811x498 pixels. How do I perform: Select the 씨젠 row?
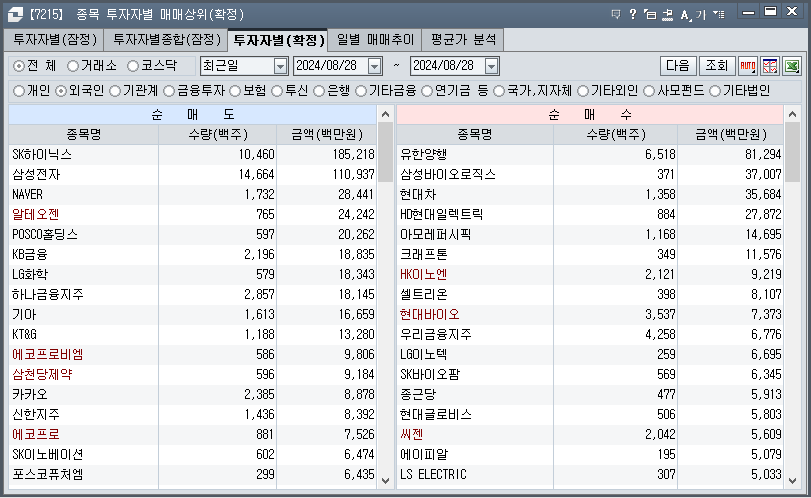[x=590, y=435]
